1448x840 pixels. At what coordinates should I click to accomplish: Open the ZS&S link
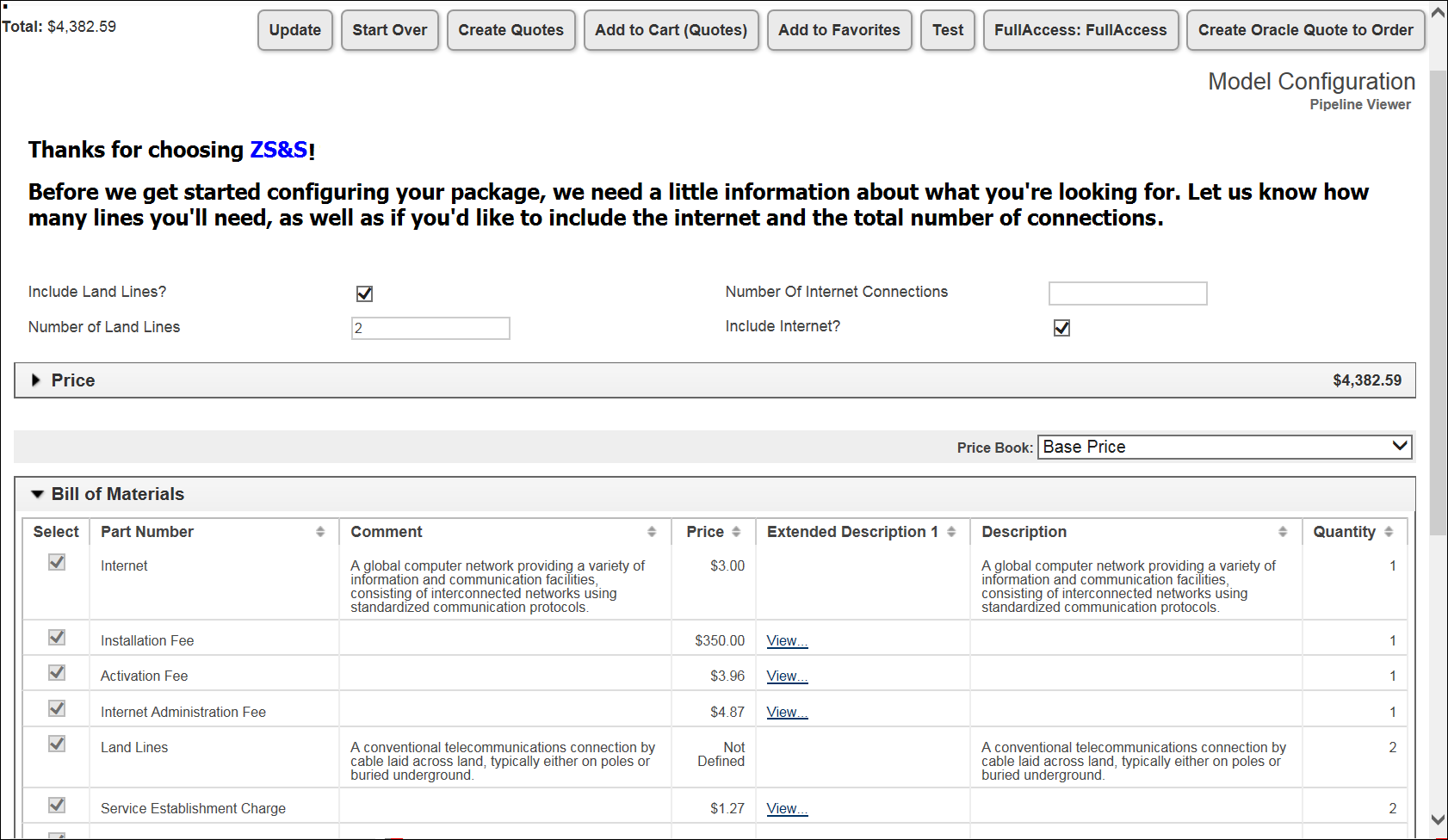[279, 150]
